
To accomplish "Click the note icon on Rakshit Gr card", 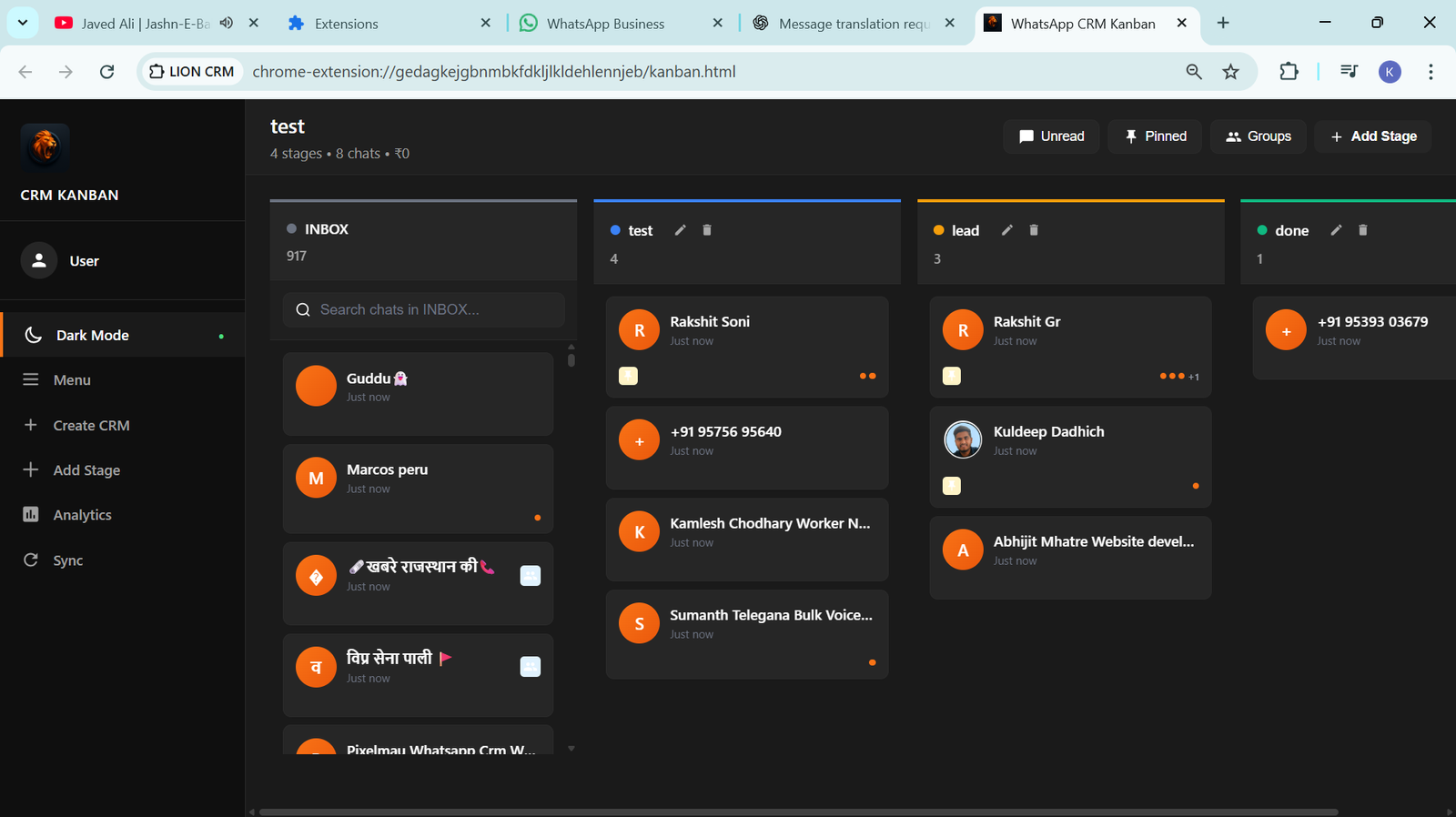I will [952, 376].
